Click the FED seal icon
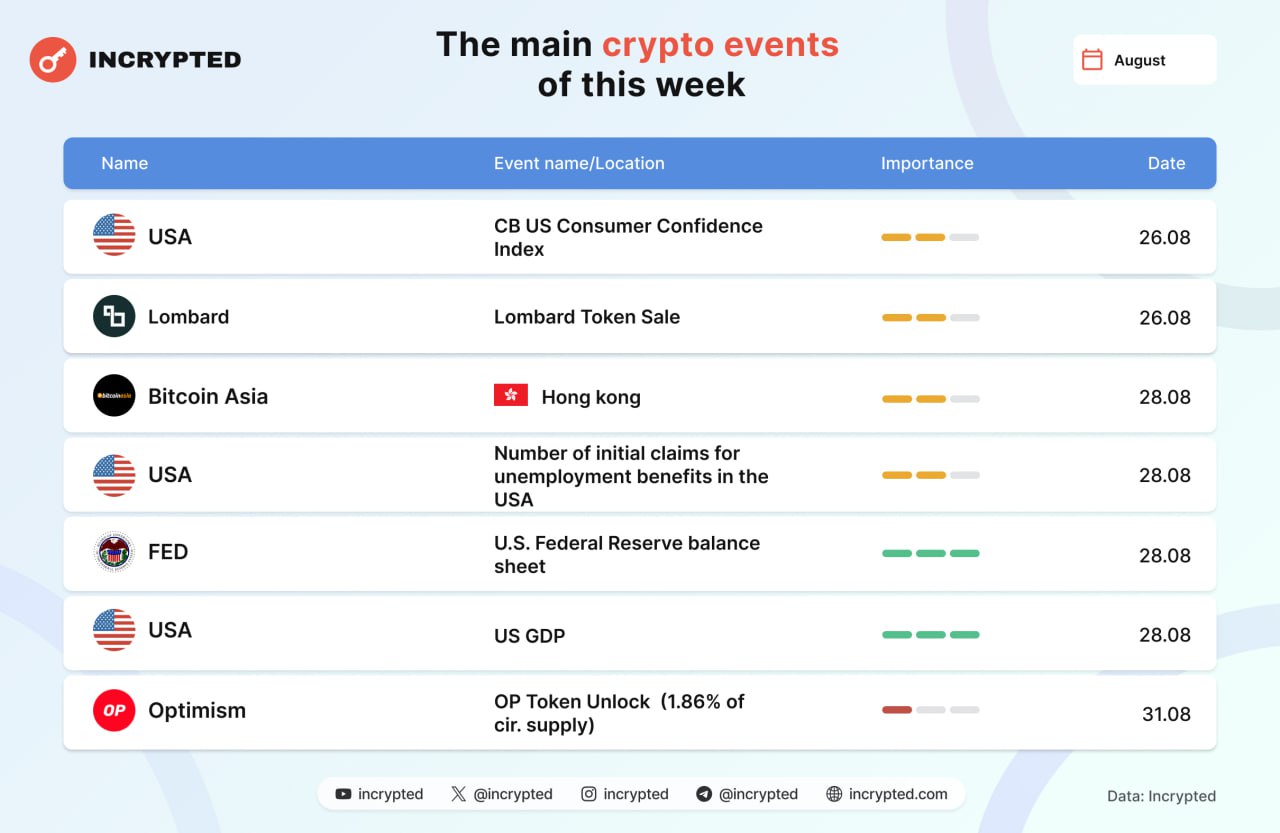The width and height of the screenshot is (1280, 833). click(x=114, y=552)
